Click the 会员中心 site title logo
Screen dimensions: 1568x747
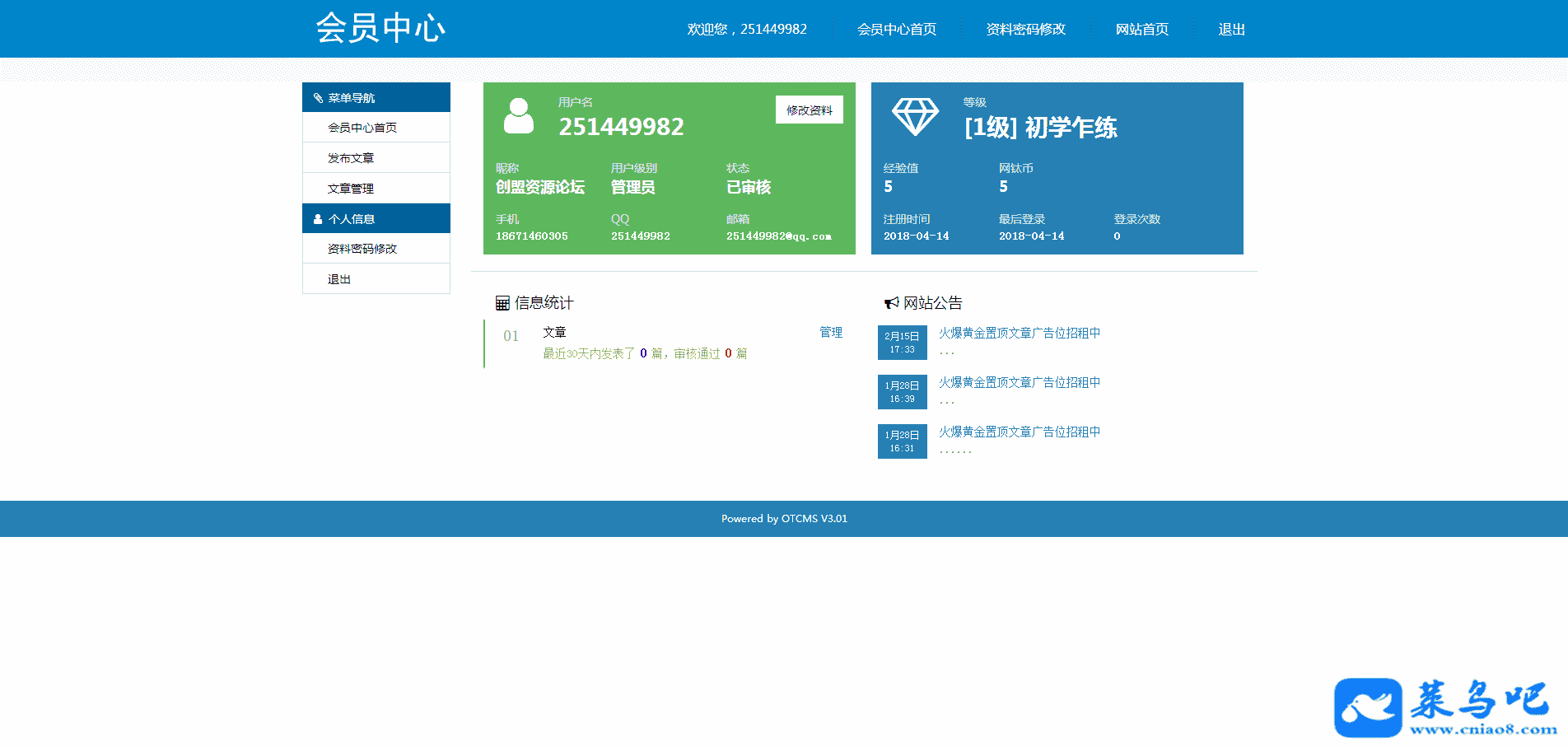380,28
